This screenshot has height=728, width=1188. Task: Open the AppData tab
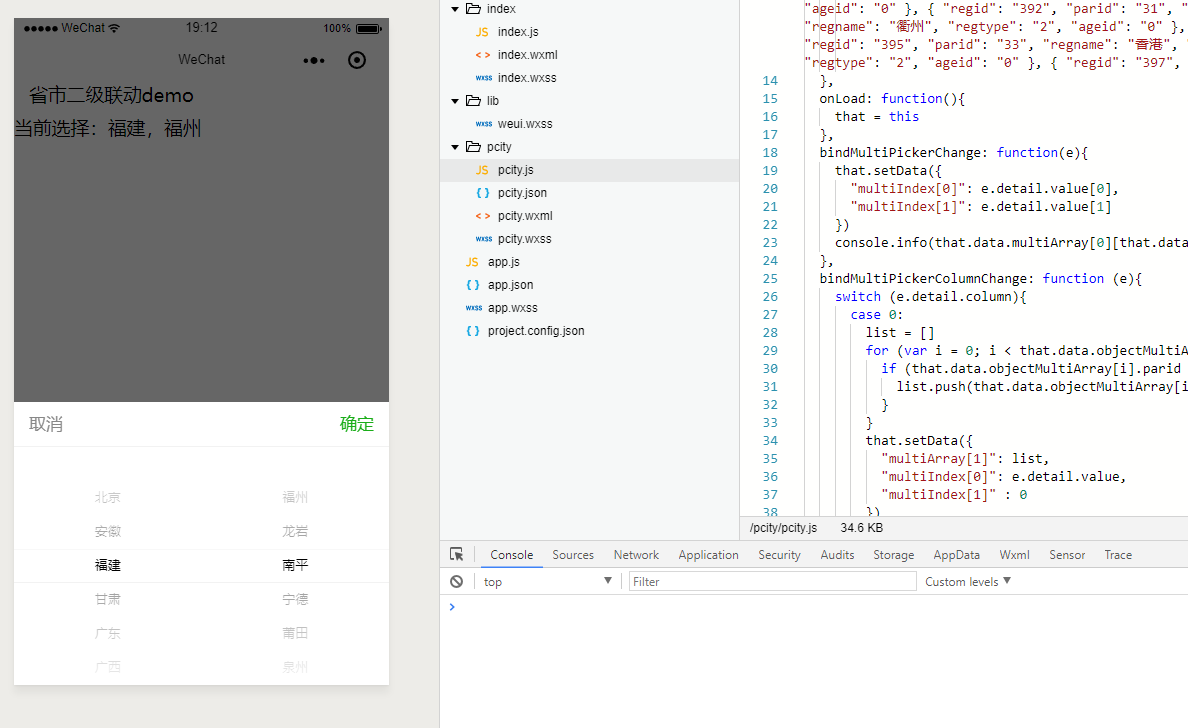pyautogui.click(x=956, y=555)
